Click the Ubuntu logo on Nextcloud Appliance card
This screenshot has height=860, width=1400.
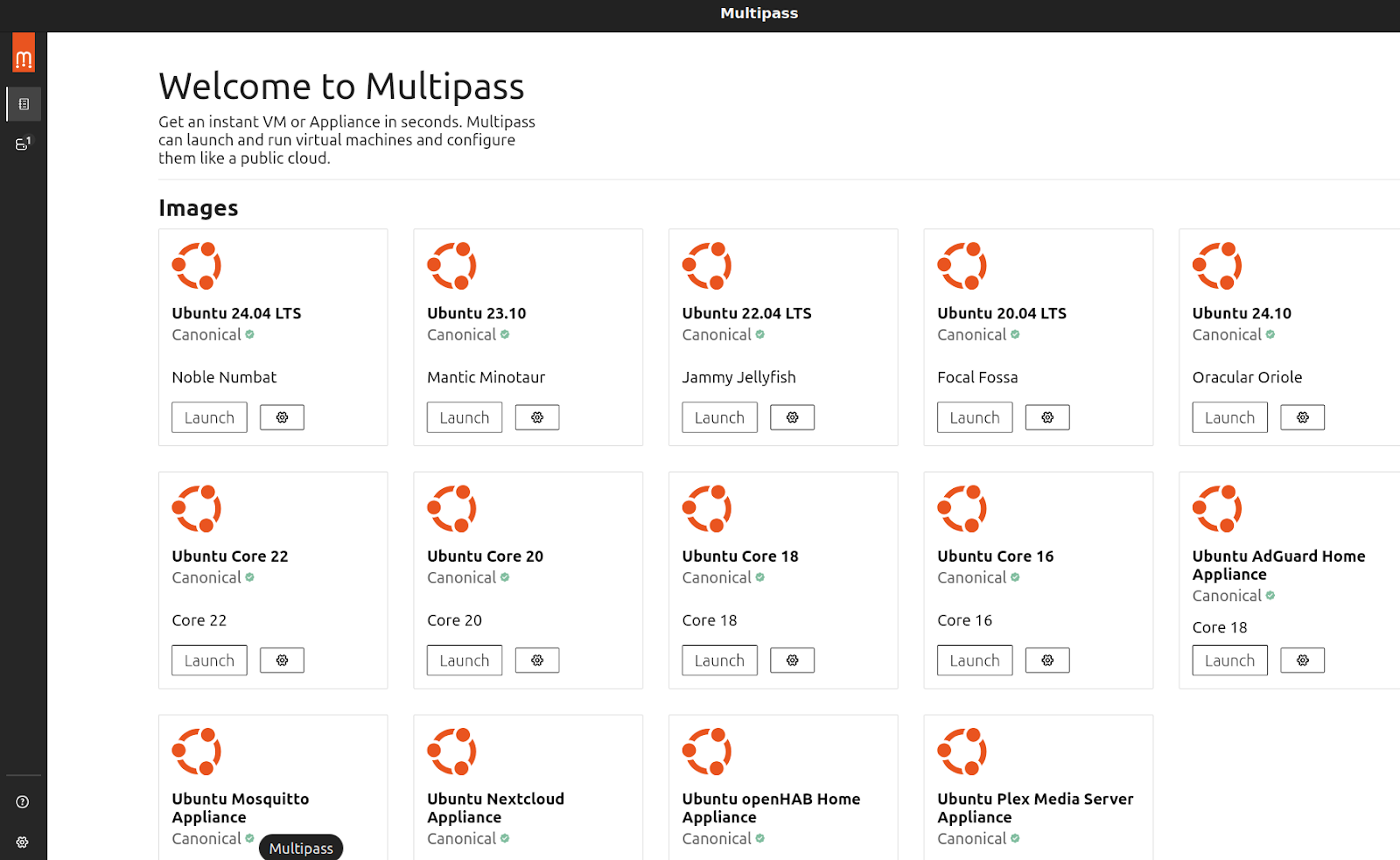tap(451, 752)
